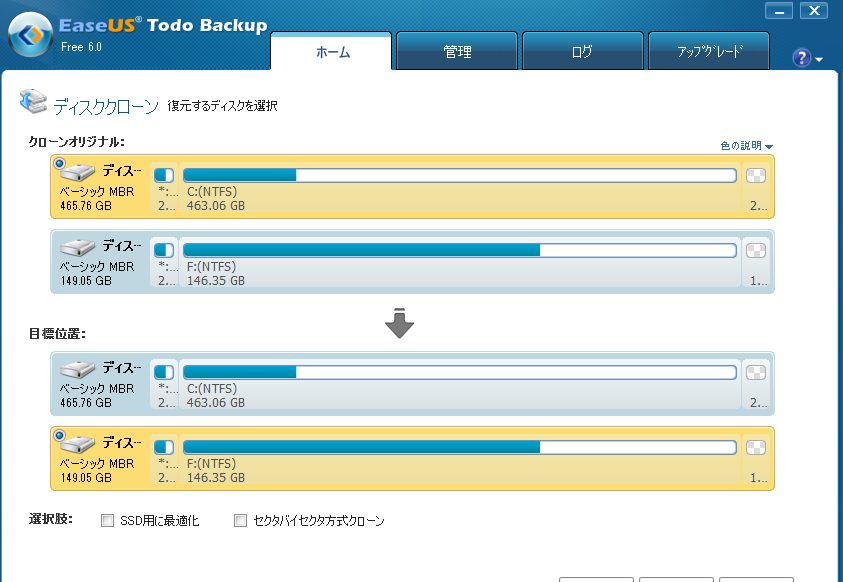Click the 146.35 GB text in source list
The image size is (843, 582).
point(216,281)
